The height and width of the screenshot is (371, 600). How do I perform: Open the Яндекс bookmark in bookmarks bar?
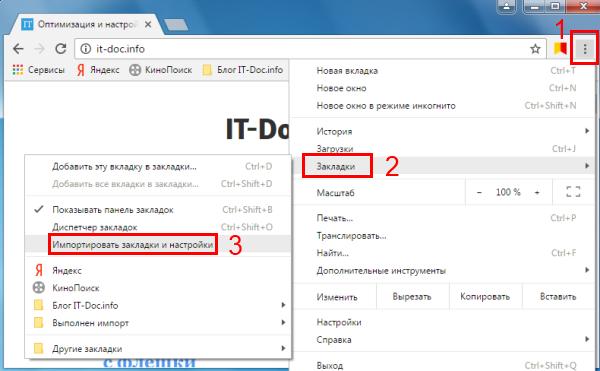[x=98, y=70]
